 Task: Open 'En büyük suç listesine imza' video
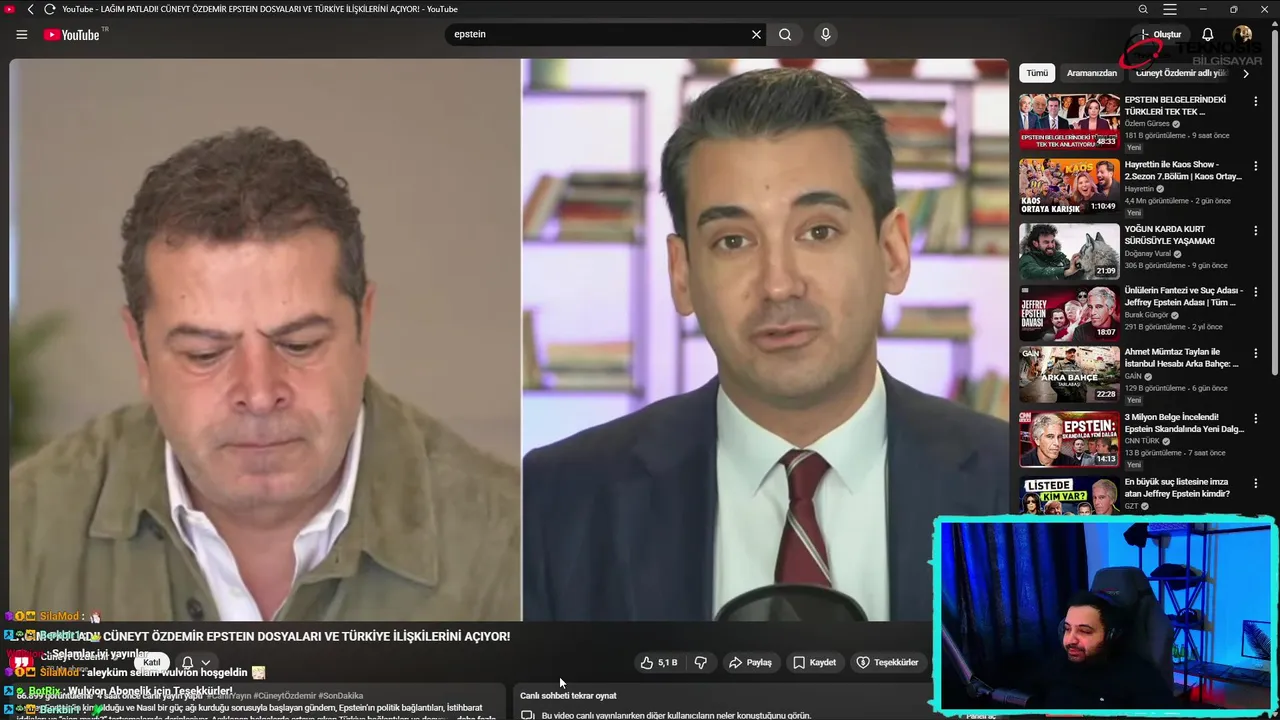coord(1177,487)
